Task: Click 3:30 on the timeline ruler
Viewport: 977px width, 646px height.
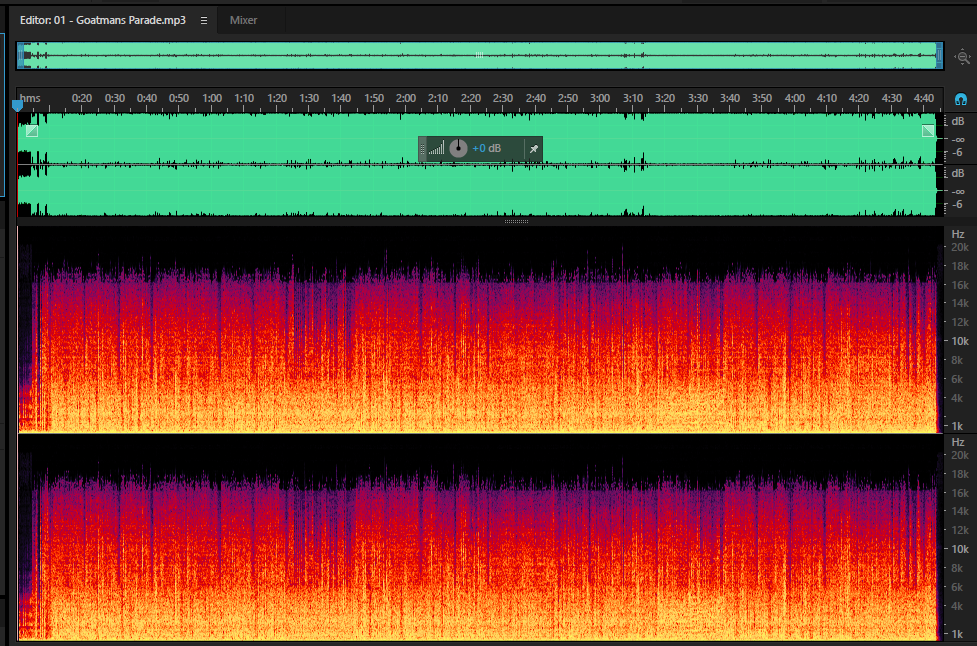Action: pos(698,98)
